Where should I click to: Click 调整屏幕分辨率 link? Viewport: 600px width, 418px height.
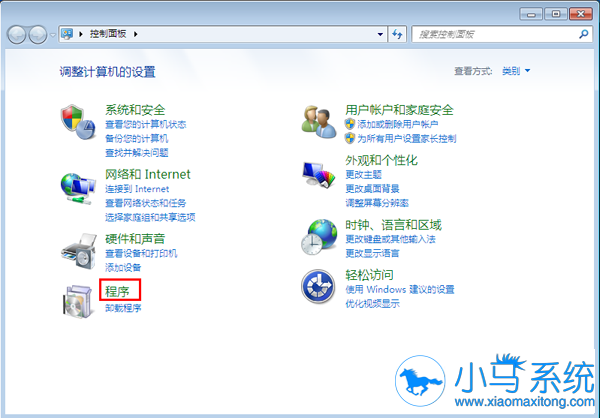(x=377, y=203)
